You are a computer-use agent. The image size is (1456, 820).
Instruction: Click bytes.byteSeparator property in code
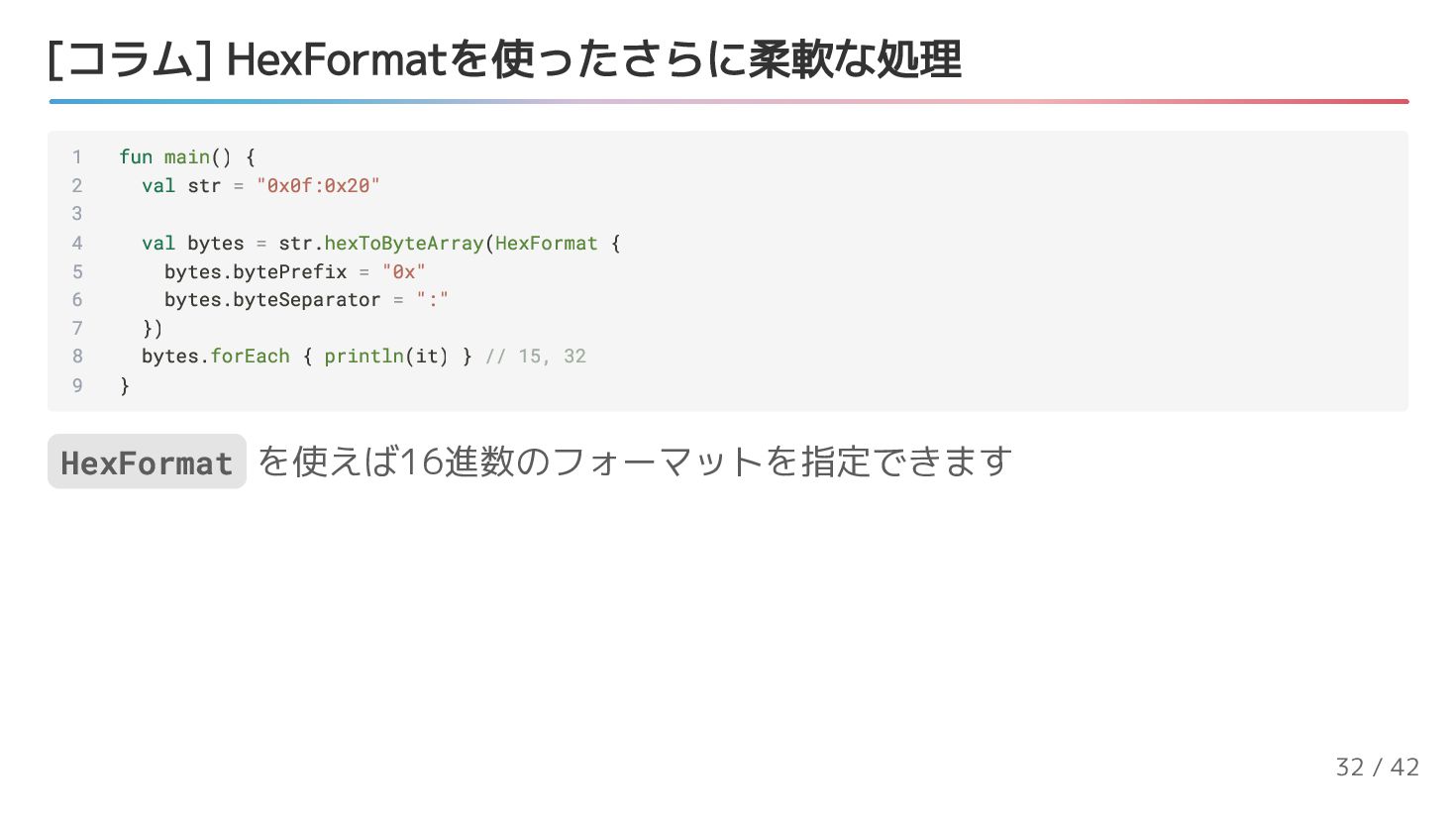(272, 299)
